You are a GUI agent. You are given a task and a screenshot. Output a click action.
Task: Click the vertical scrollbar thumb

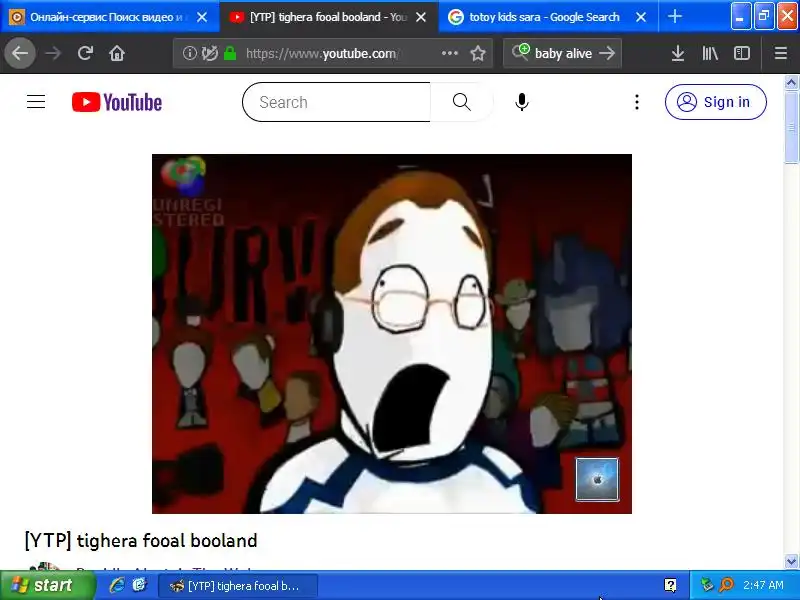791,127
